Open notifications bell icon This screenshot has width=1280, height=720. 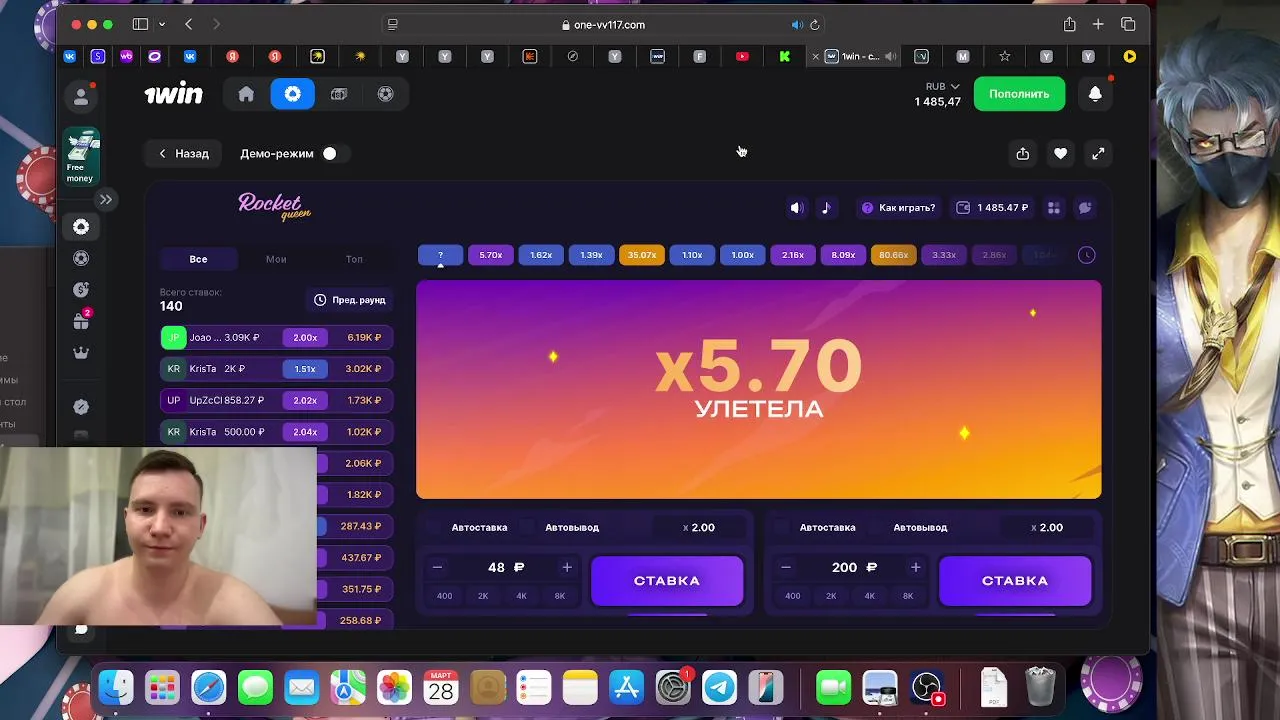pos(1095,94)
